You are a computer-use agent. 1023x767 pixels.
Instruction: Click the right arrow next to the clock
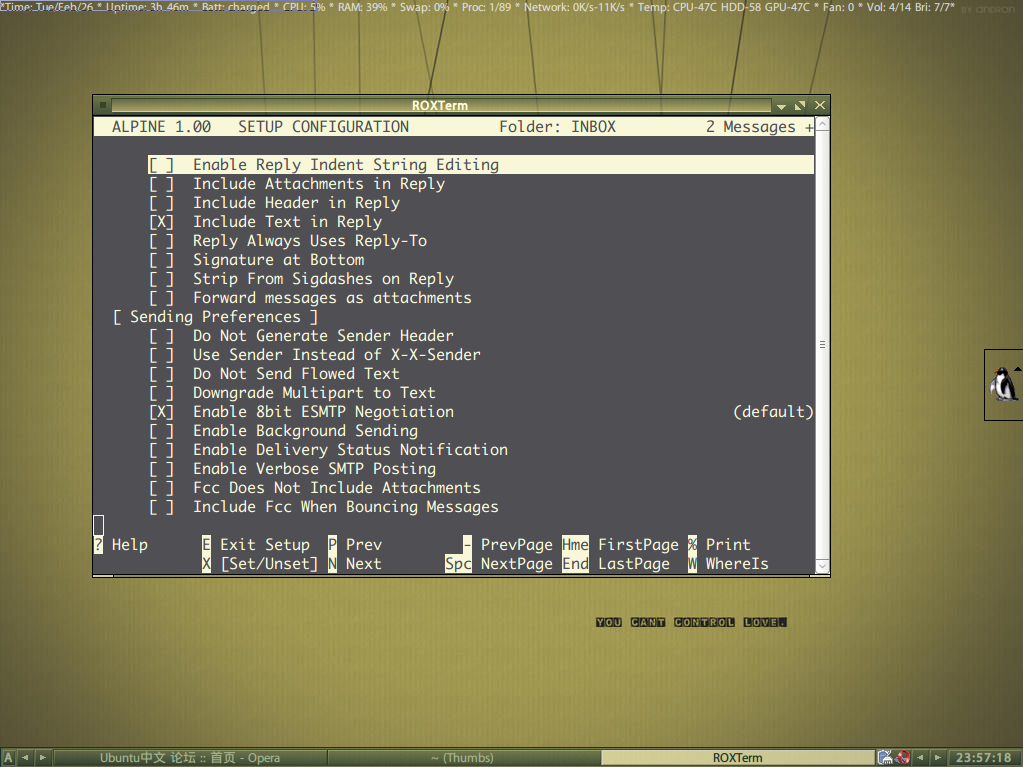tap(938, 757)
